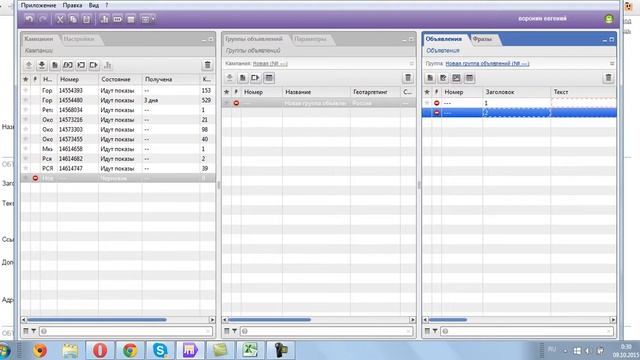The height and width of the screenshot is (360, 640).
Task: Select campaign row 14614747
Action: click(118, 168)
